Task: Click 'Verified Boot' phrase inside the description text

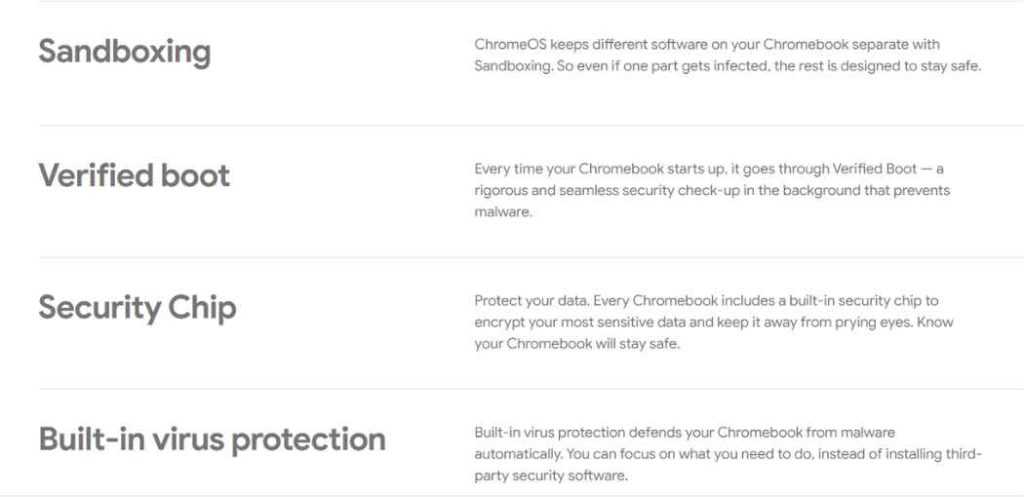Action: [872, 169]
